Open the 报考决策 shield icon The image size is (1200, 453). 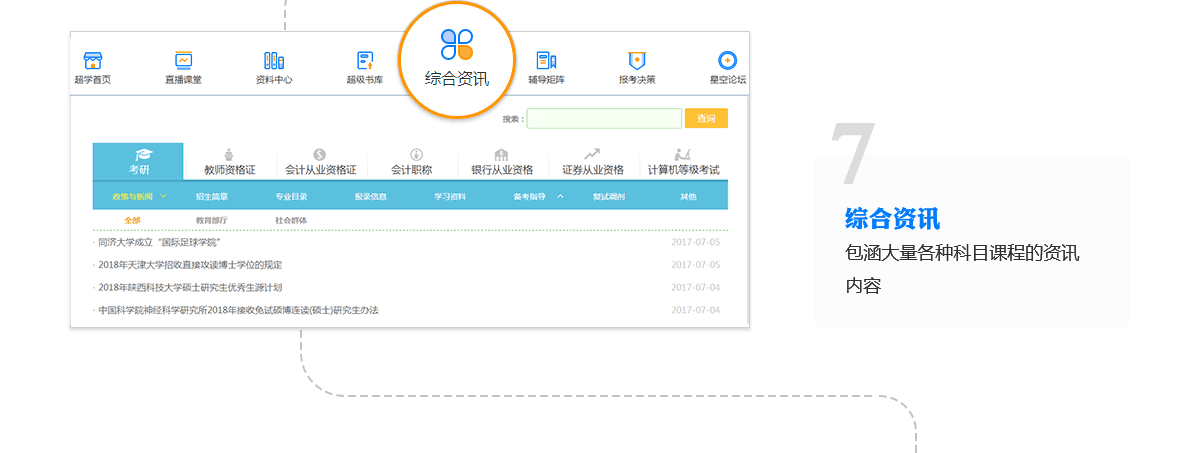click(x=637, y=61)
